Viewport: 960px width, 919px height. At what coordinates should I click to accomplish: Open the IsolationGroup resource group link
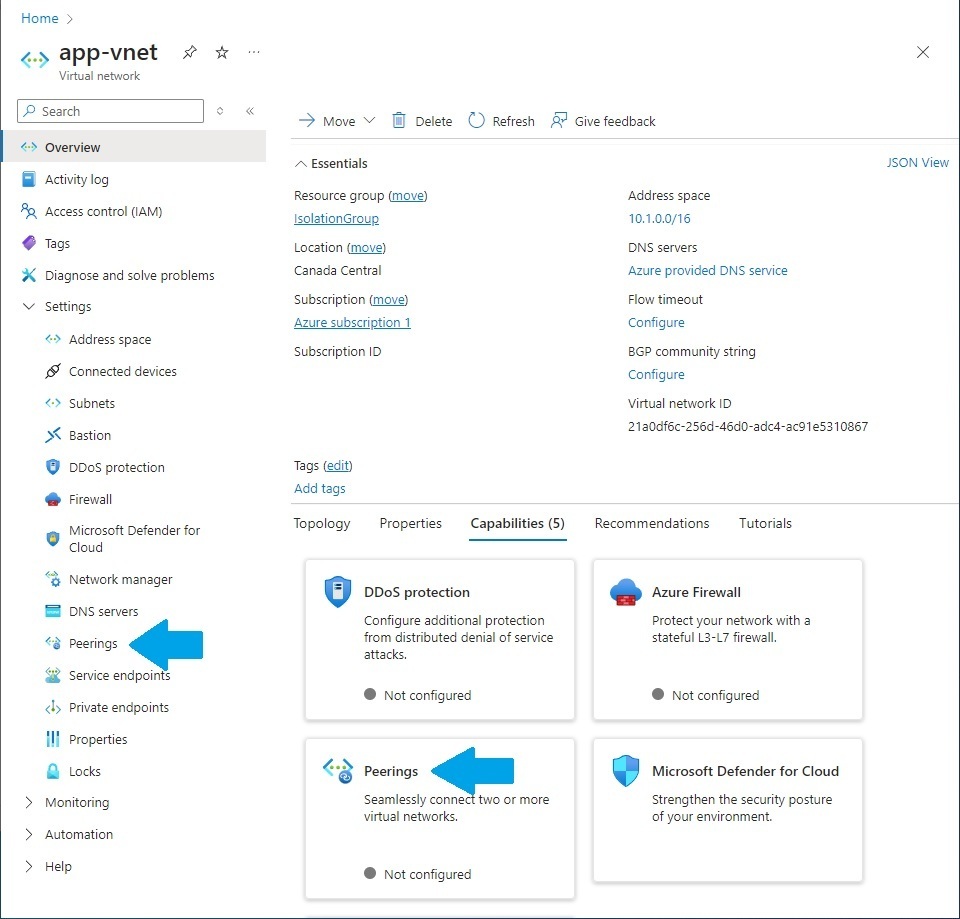click(336, 219)
